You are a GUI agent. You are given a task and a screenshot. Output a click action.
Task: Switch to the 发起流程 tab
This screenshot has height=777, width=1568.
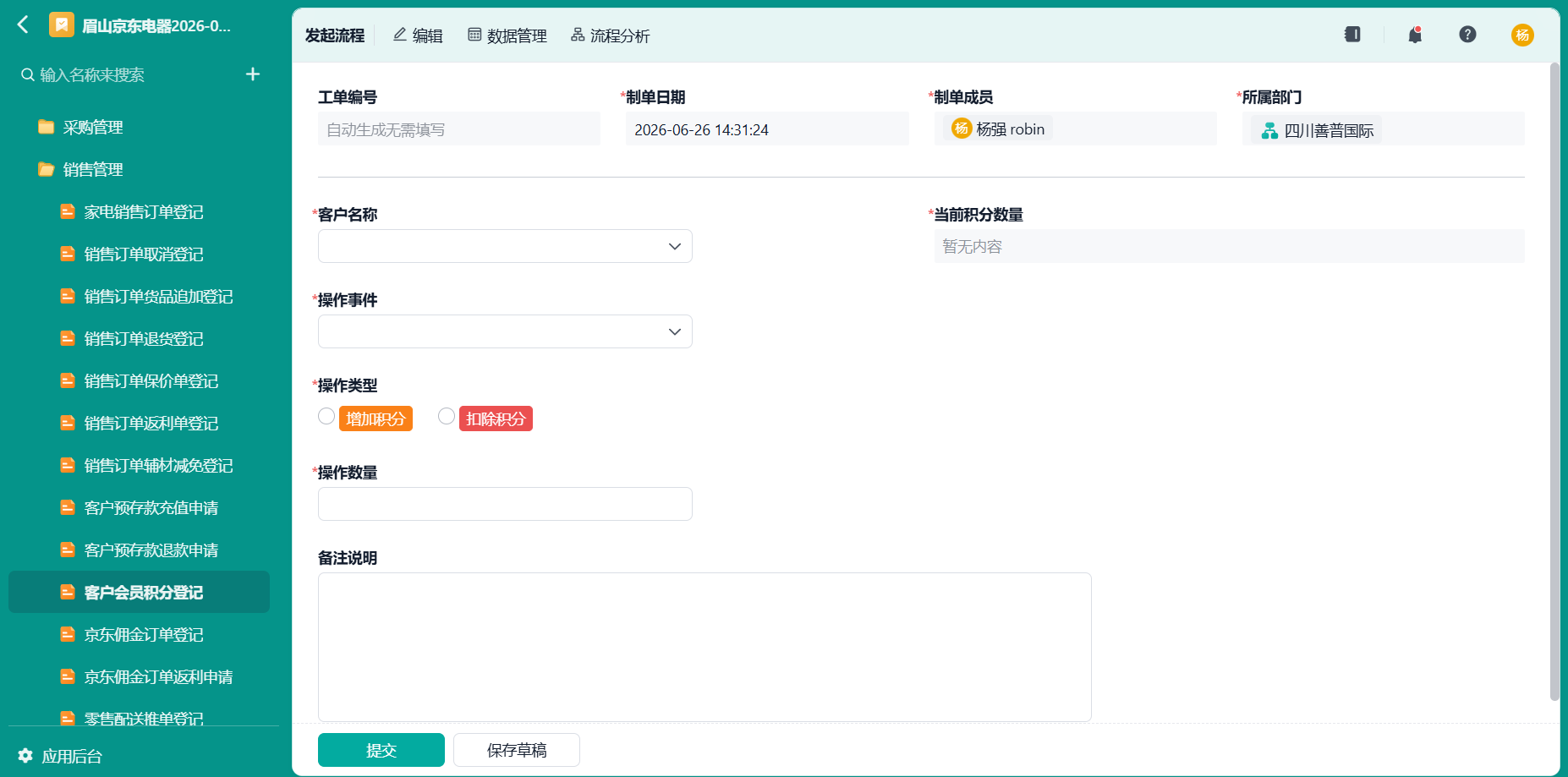pyautogui.click(x=335, y=36)
